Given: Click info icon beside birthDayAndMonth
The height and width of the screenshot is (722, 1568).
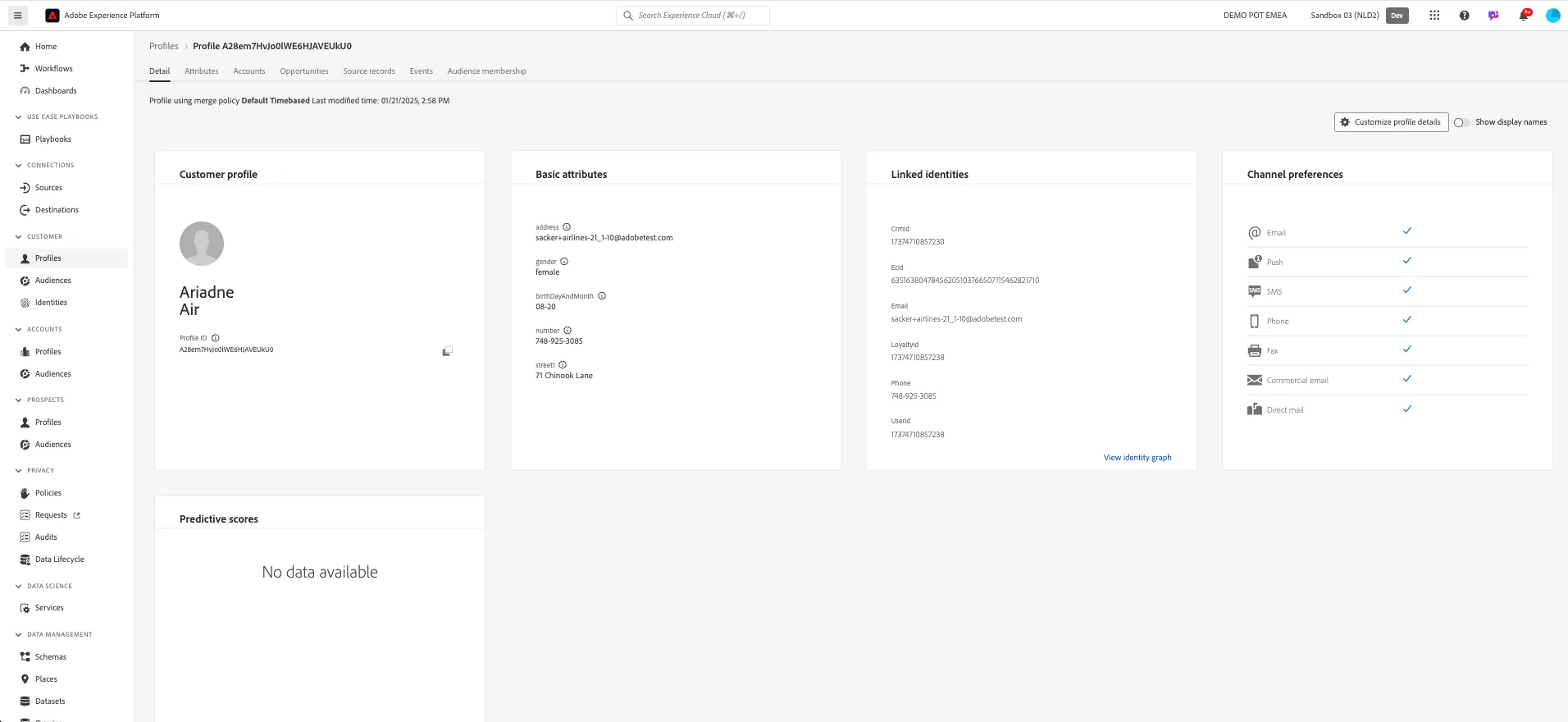Looking at the screenshot, I should click(602, 296).
